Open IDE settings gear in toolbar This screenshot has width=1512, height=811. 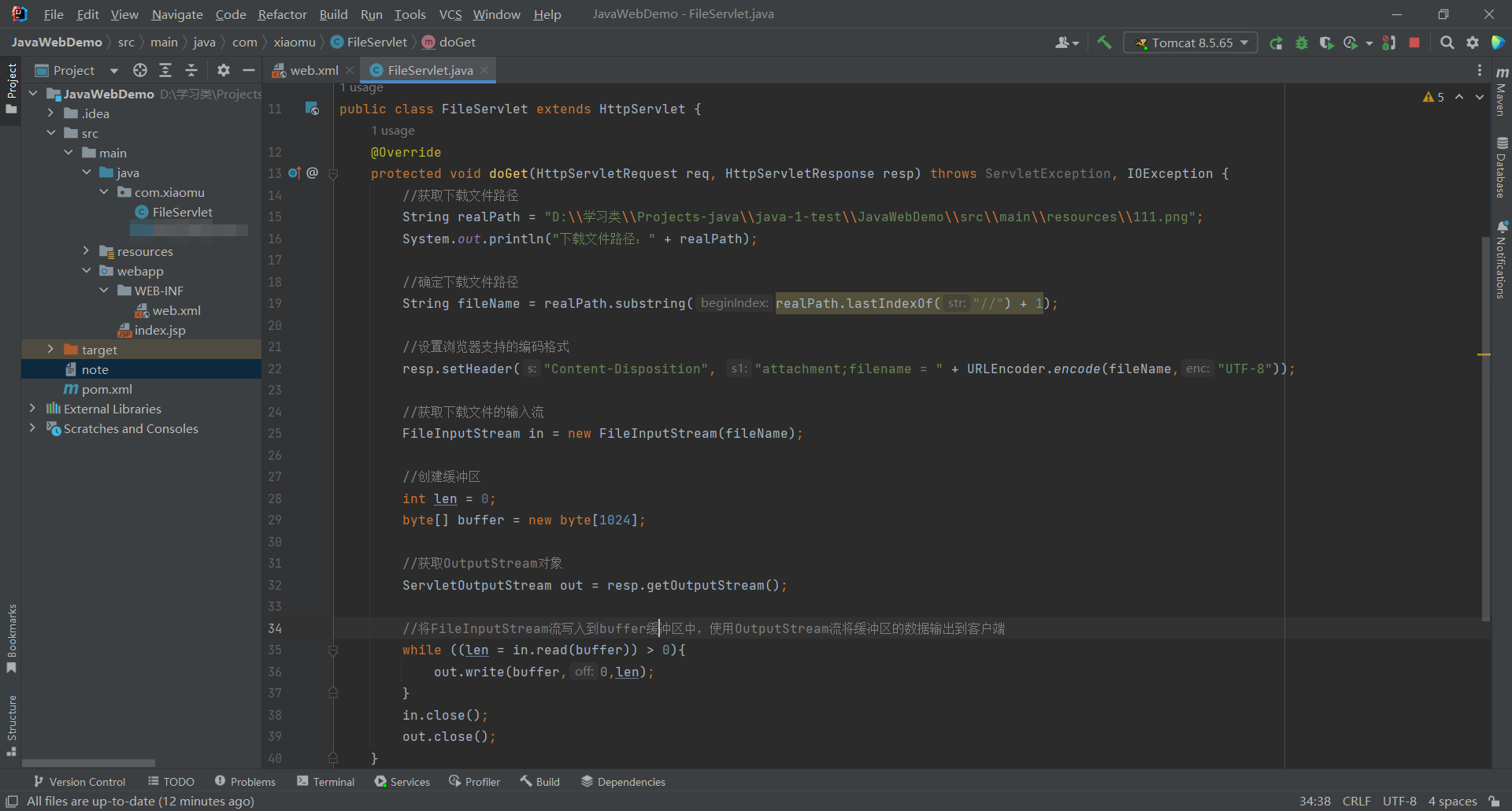(x=1473, y=43)
